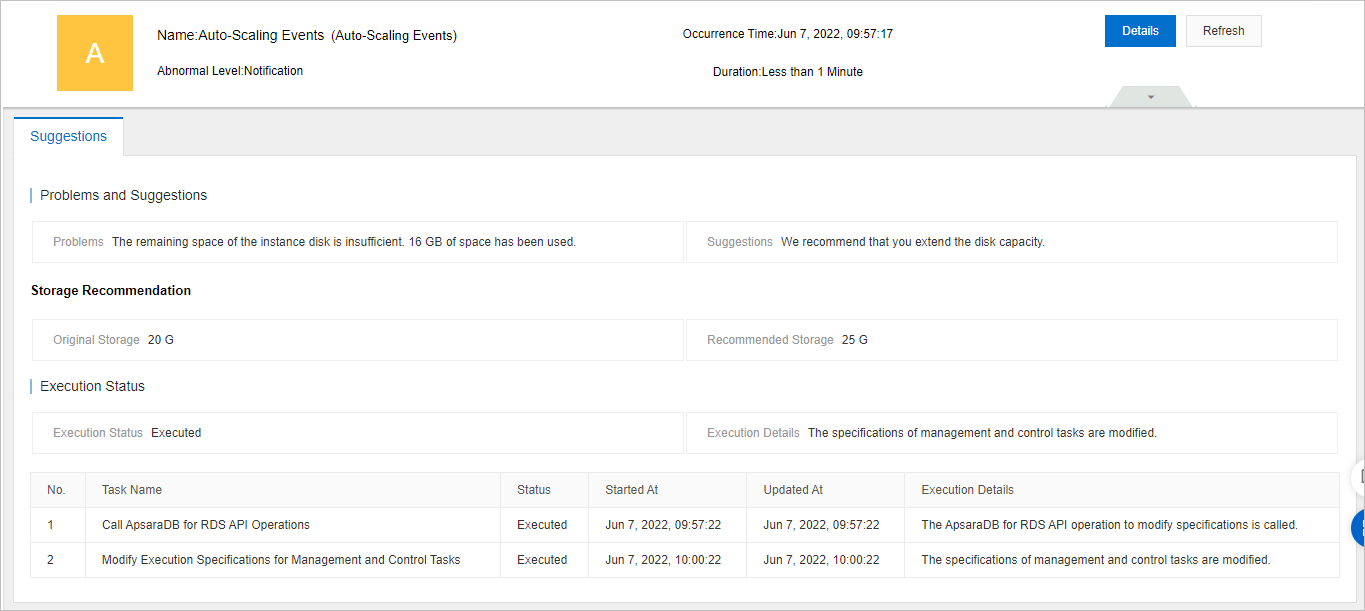The image size is (1365, 611).
Task: Click the "No." column header
Action: (x=56, y=490)
